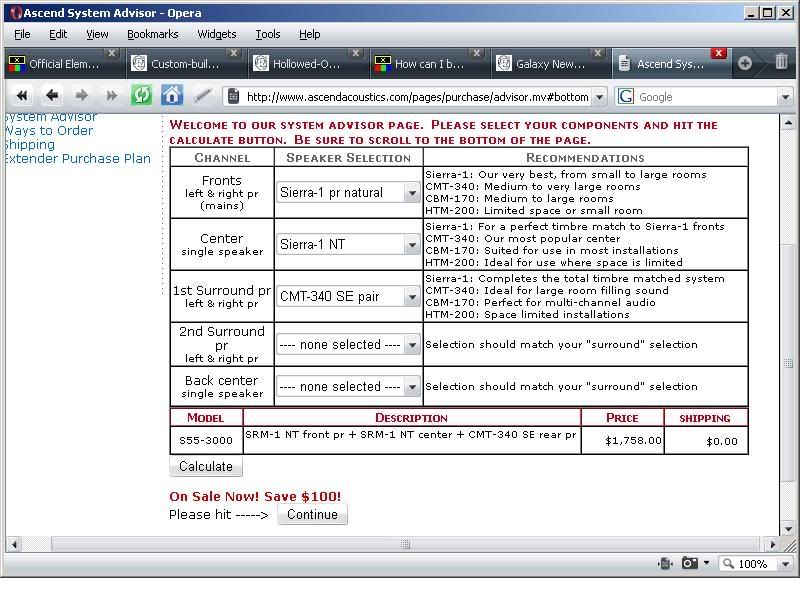Open the Home page icon
Image resolution: width=800 pixels, height=598 pixels.
point(172,95)
